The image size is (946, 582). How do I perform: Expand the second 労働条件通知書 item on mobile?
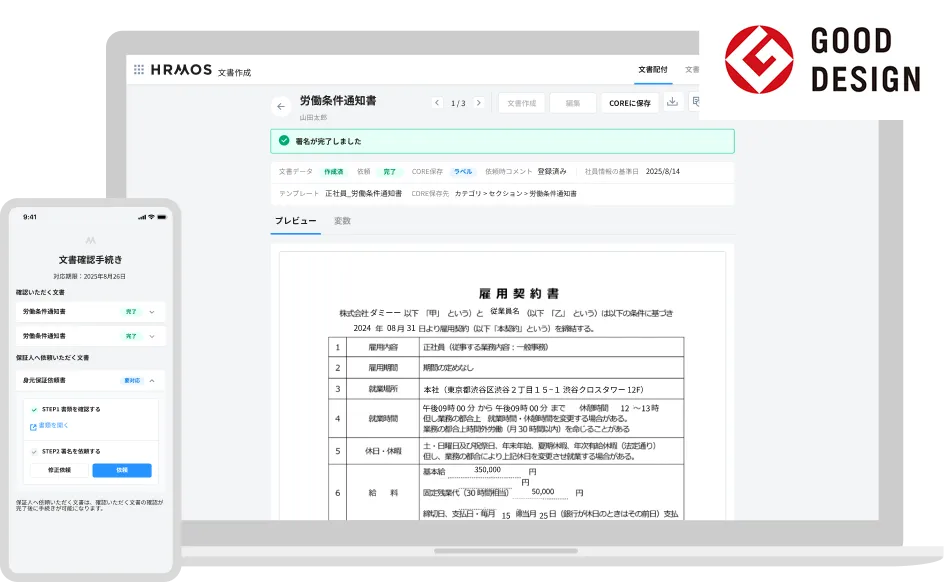(151, 336)
